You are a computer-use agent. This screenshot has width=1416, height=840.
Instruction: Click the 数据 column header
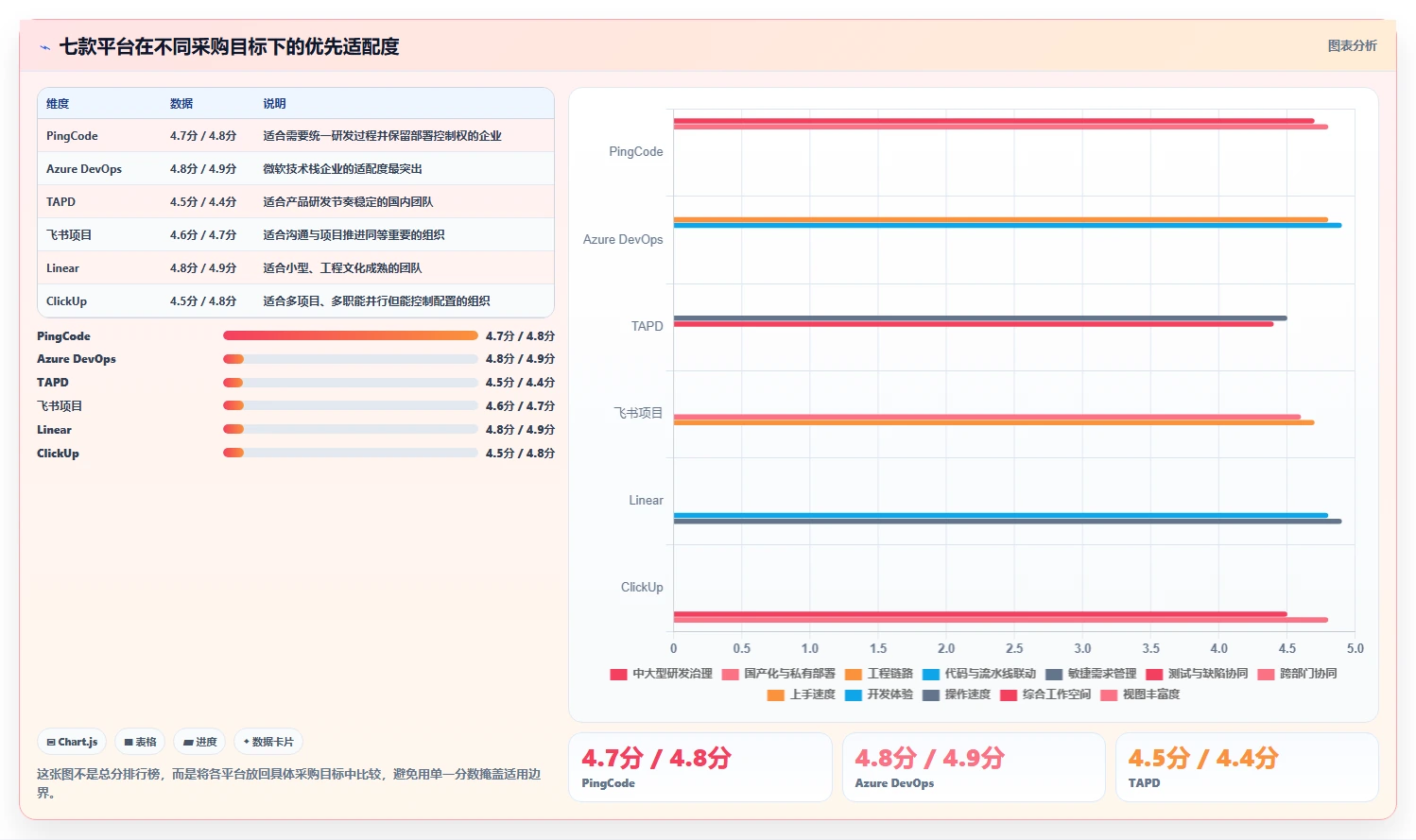pos(181,104)
